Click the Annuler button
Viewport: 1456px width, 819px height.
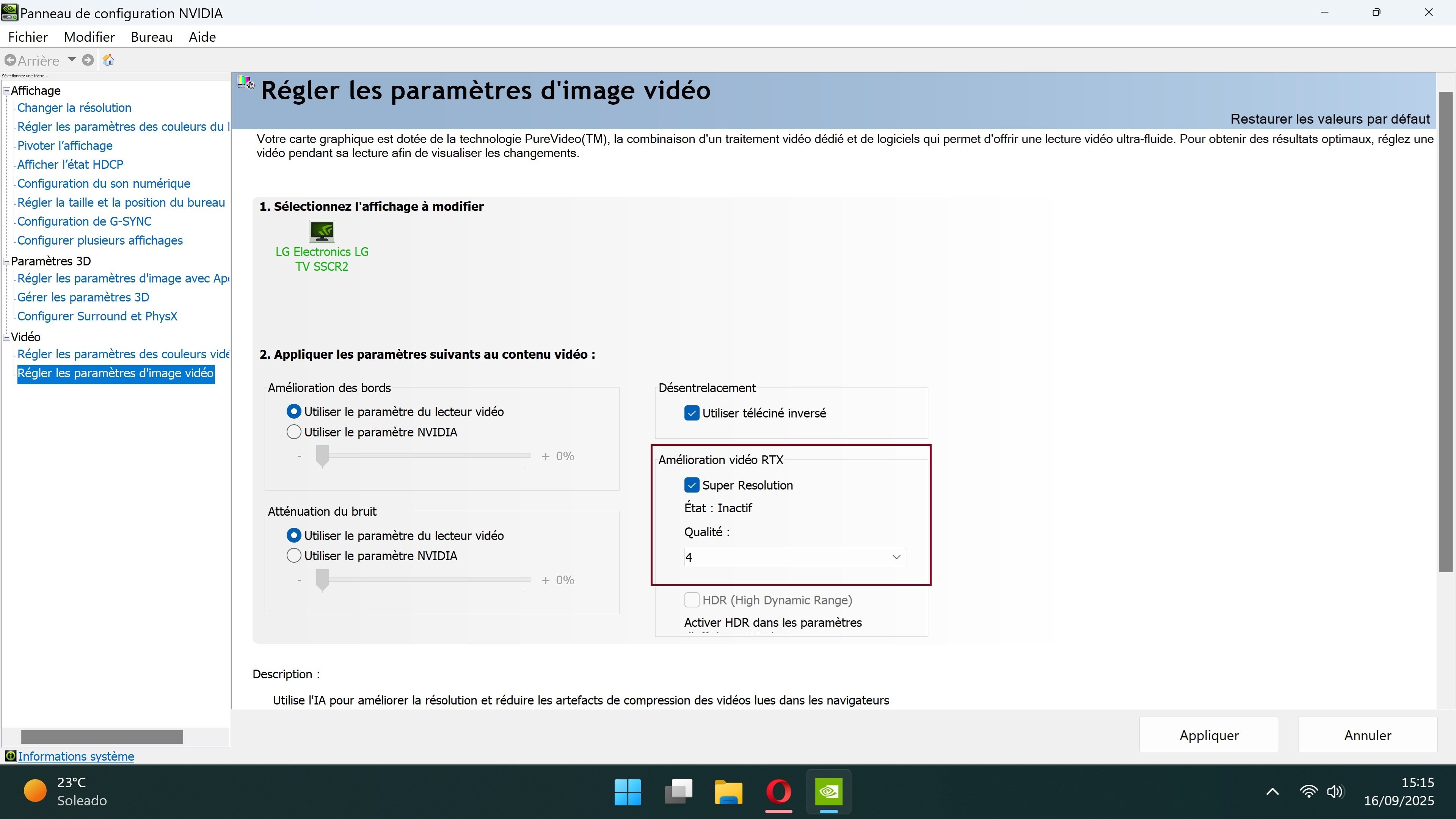(x=1367, y=735)
